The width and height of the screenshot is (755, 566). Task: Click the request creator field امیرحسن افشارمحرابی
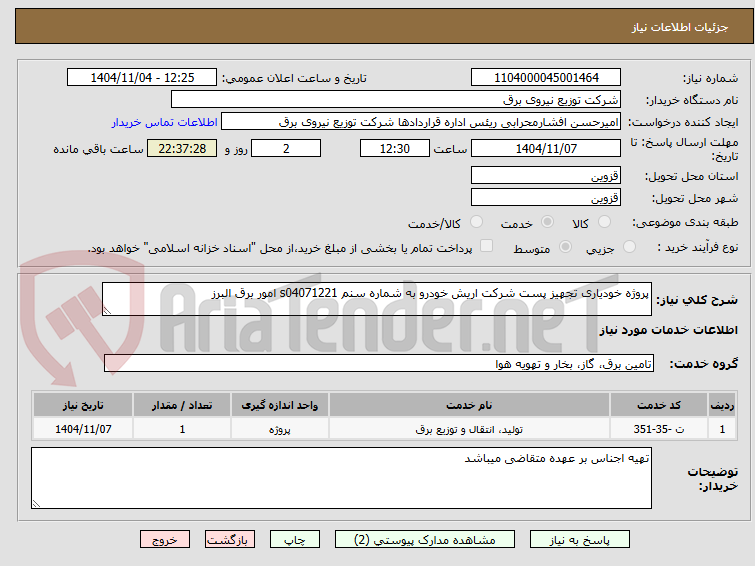tap(421, 122)
